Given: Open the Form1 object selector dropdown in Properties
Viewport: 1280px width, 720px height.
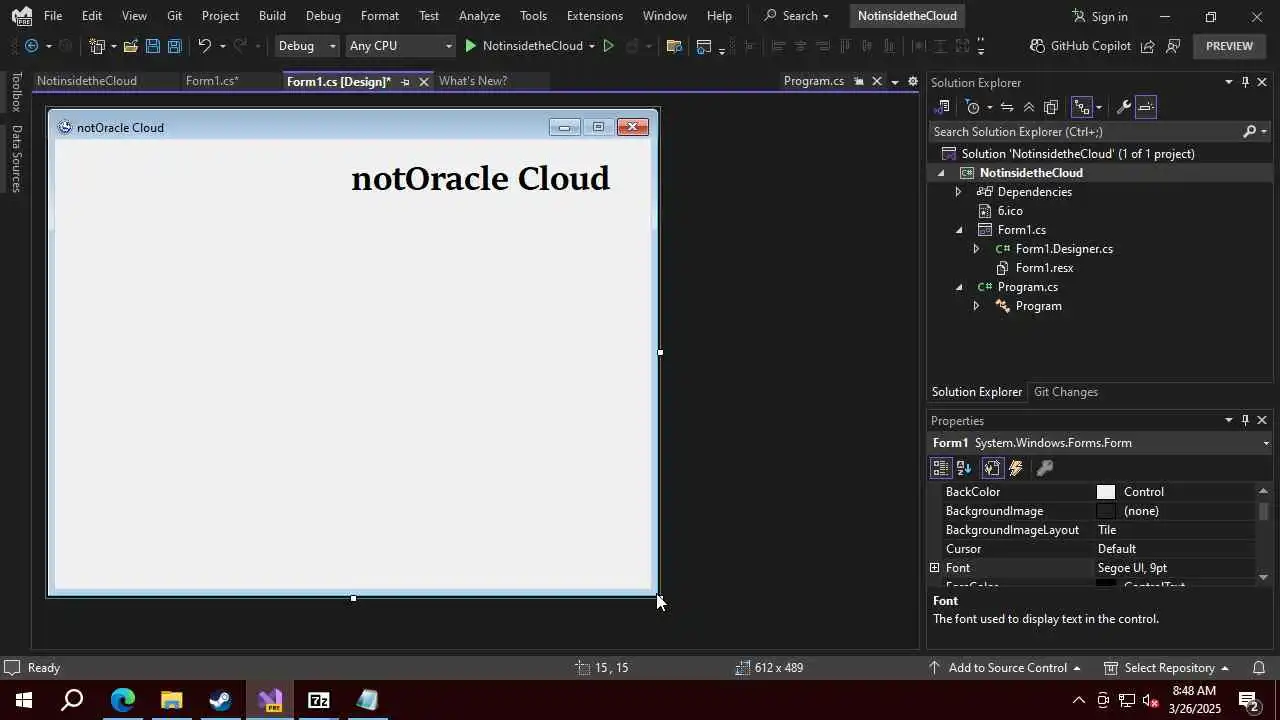Looking at the screenshot, I should coord(1266,443).
